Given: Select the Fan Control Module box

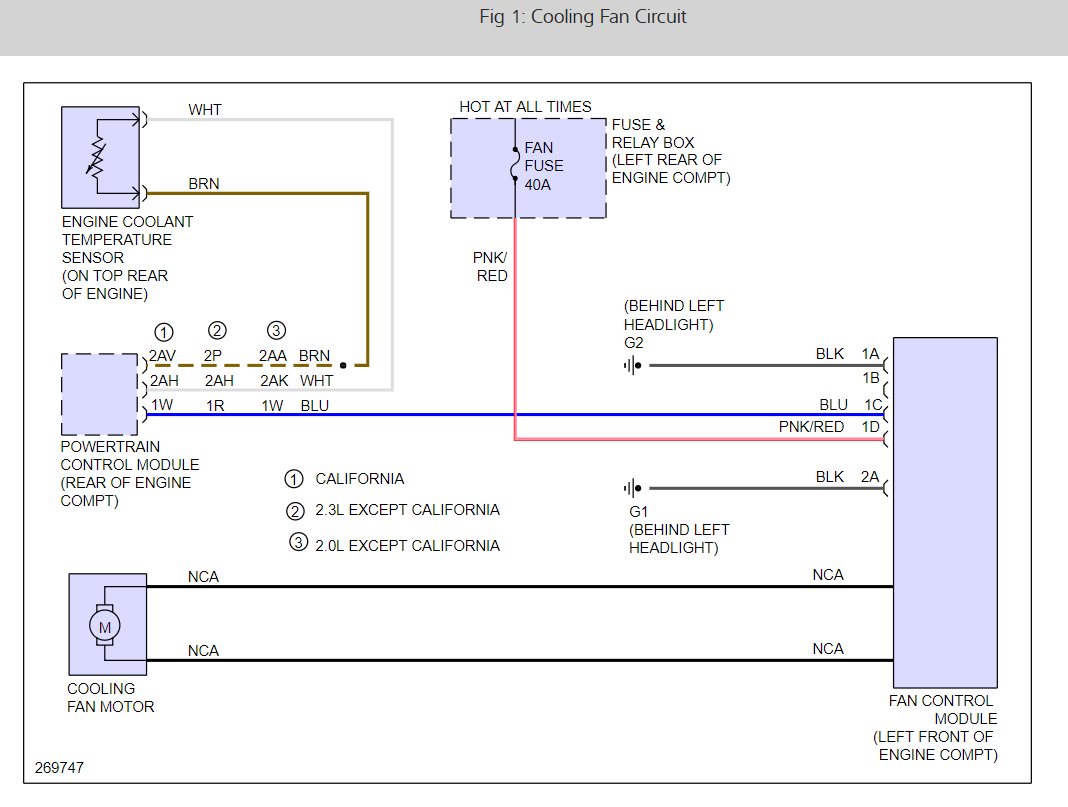Looking at the screenshot, I should pyautogui.click(x=944, y=512).
